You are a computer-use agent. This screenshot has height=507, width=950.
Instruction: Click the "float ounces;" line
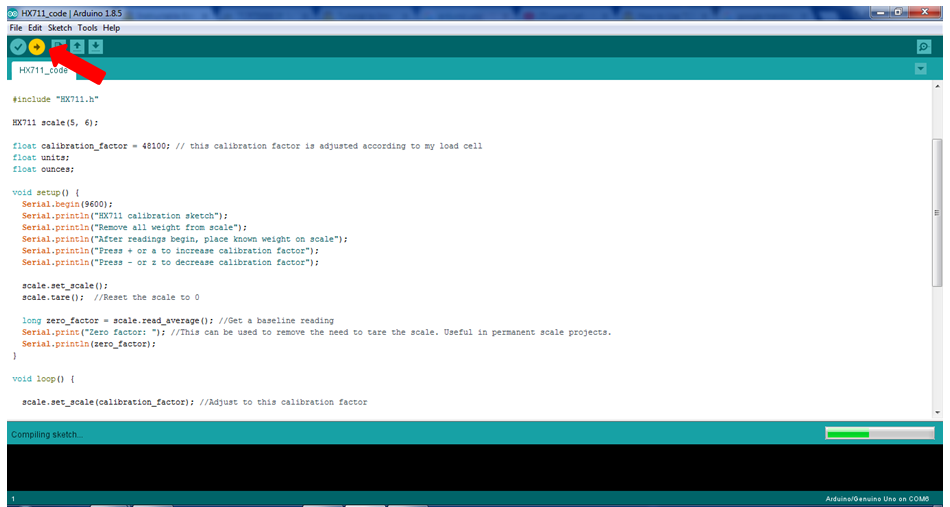[43, 169]
